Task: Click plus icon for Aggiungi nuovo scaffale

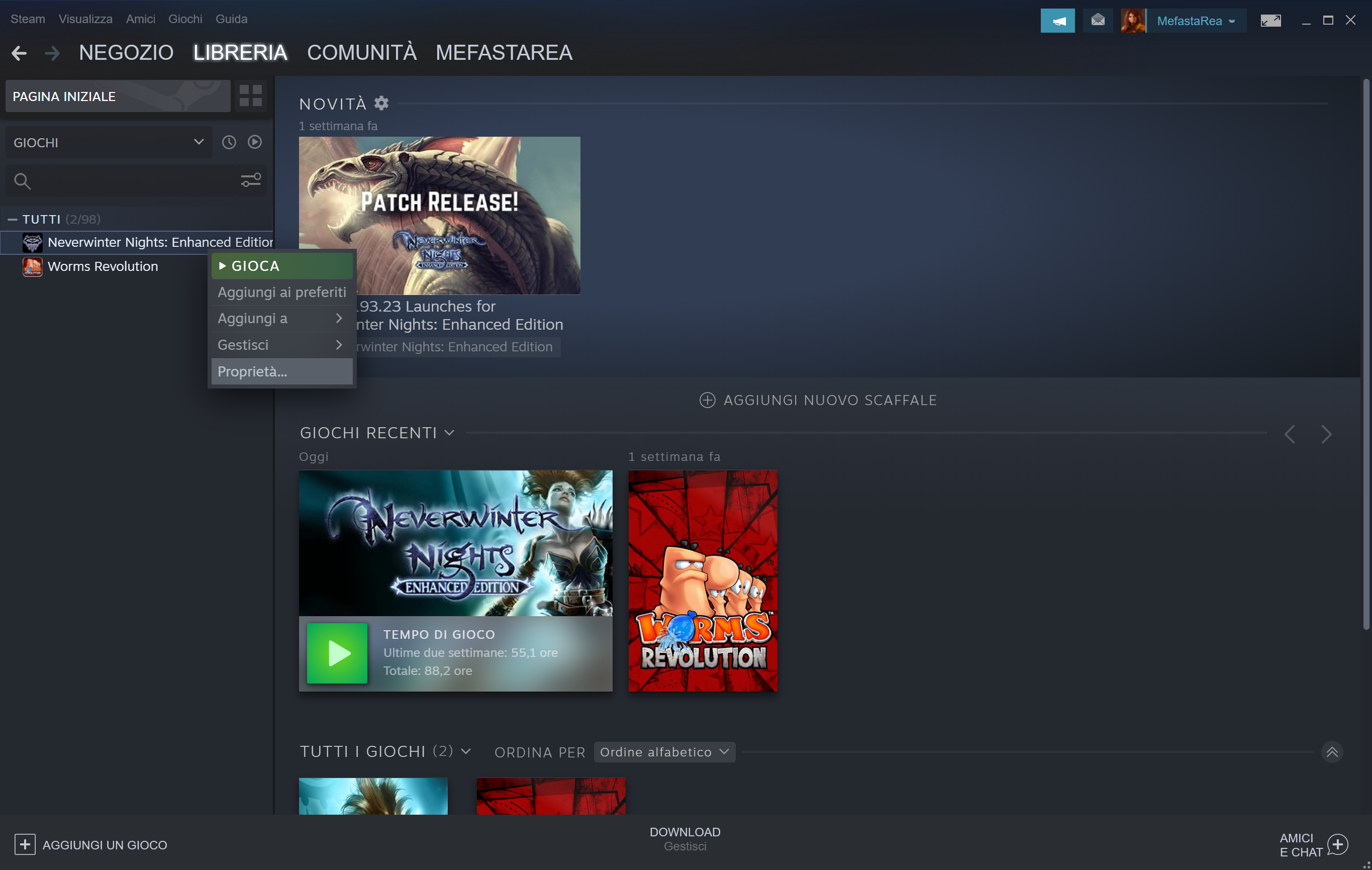Action: (707, 400)
